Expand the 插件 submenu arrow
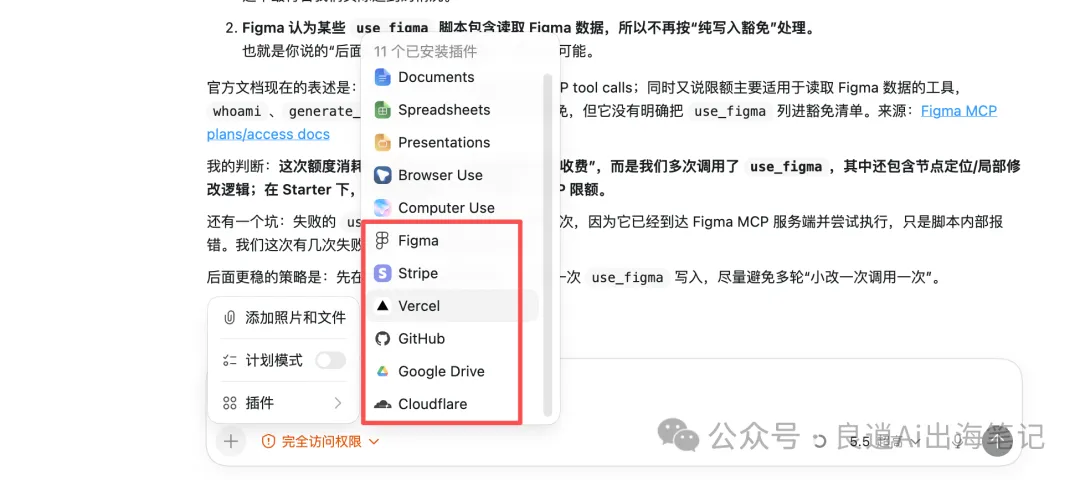1080x480 pixels. point(338,403)
